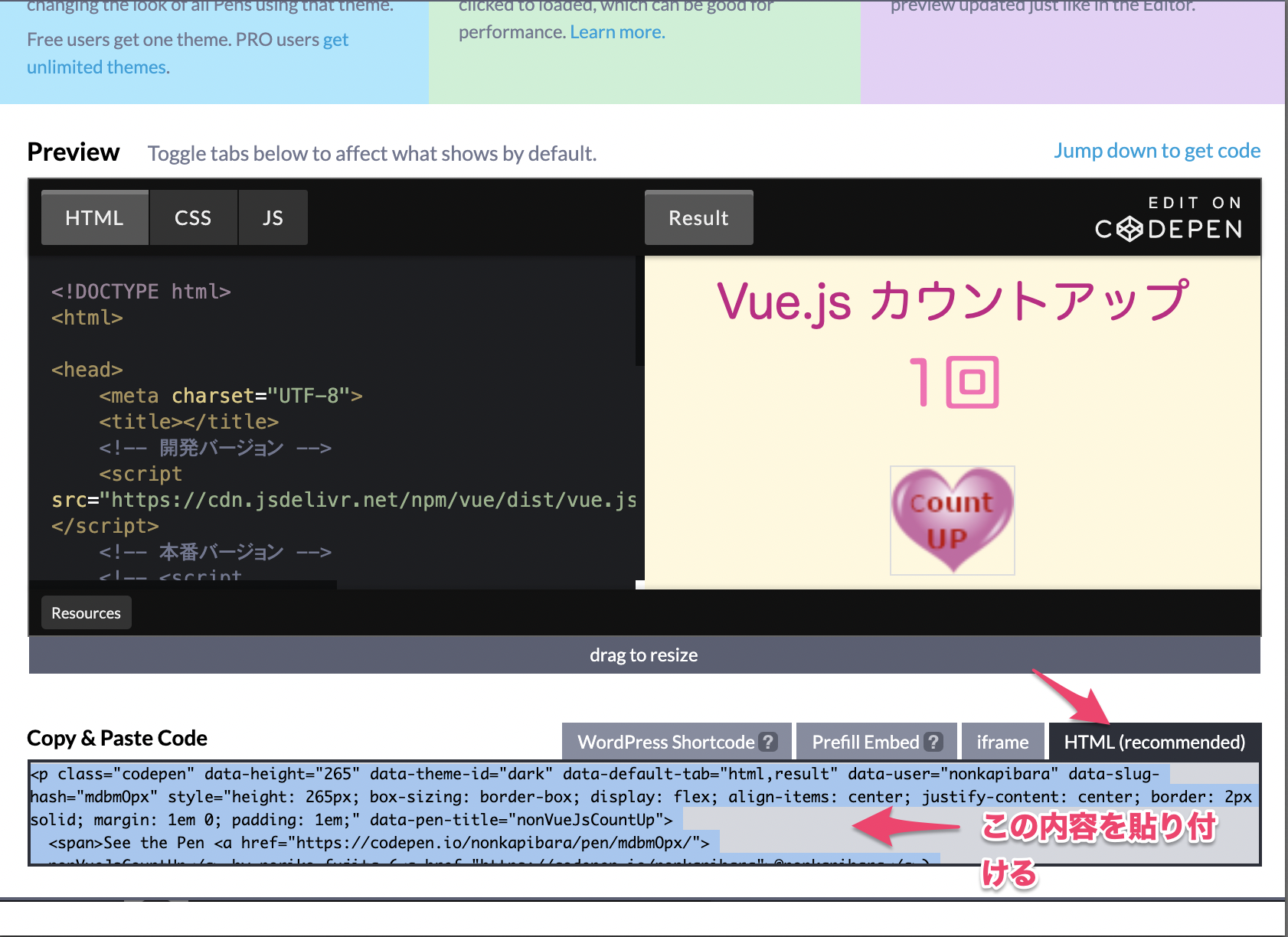Click the code editor vertical scrollbar
This screenshot has height=937, width=1288.
[x=640, y=306]
